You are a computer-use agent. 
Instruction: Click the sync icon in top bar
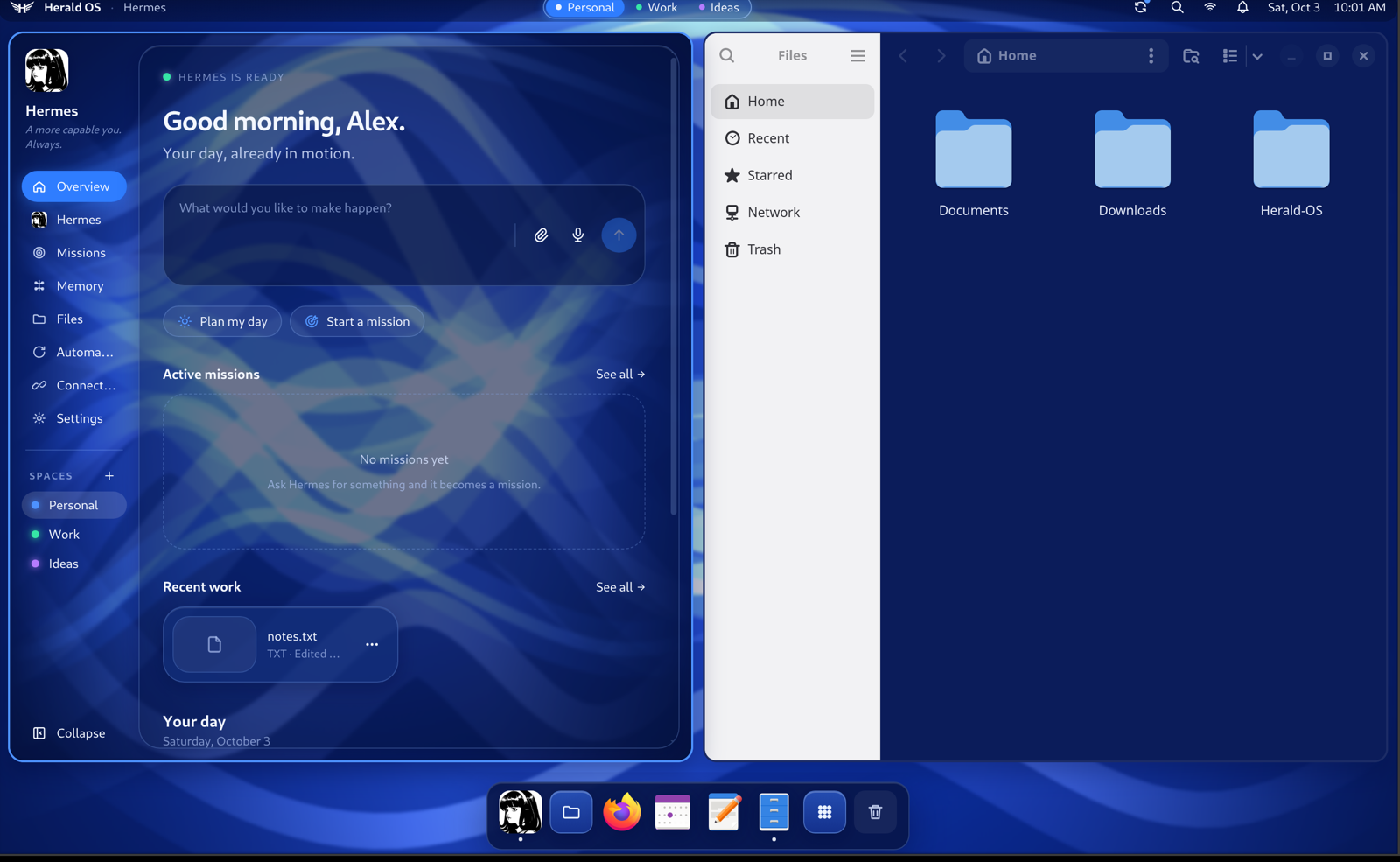1141,8
